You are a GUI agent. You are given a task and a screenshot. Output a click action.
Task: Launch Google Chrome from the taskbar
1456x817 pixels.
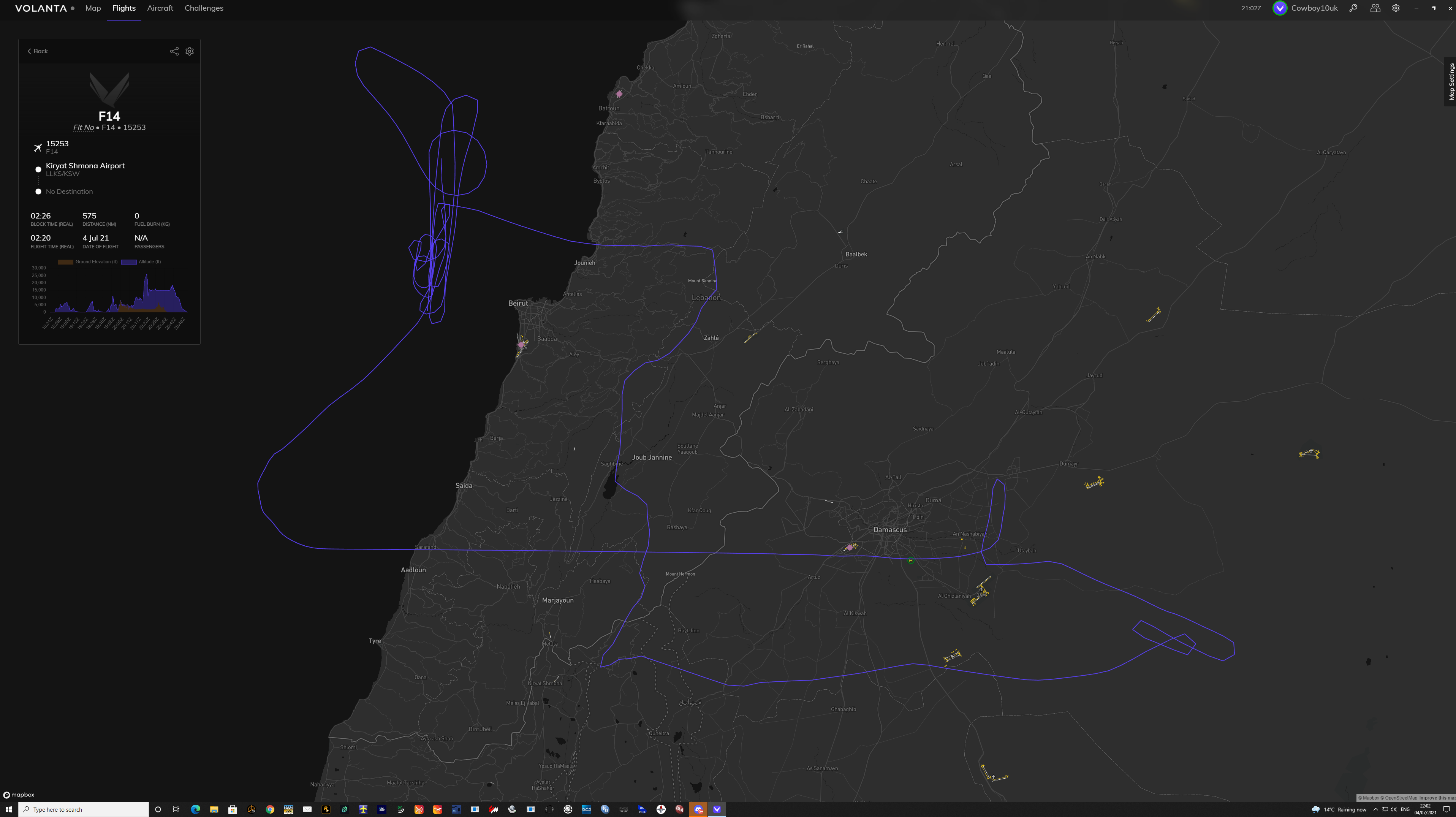point(270,810)
